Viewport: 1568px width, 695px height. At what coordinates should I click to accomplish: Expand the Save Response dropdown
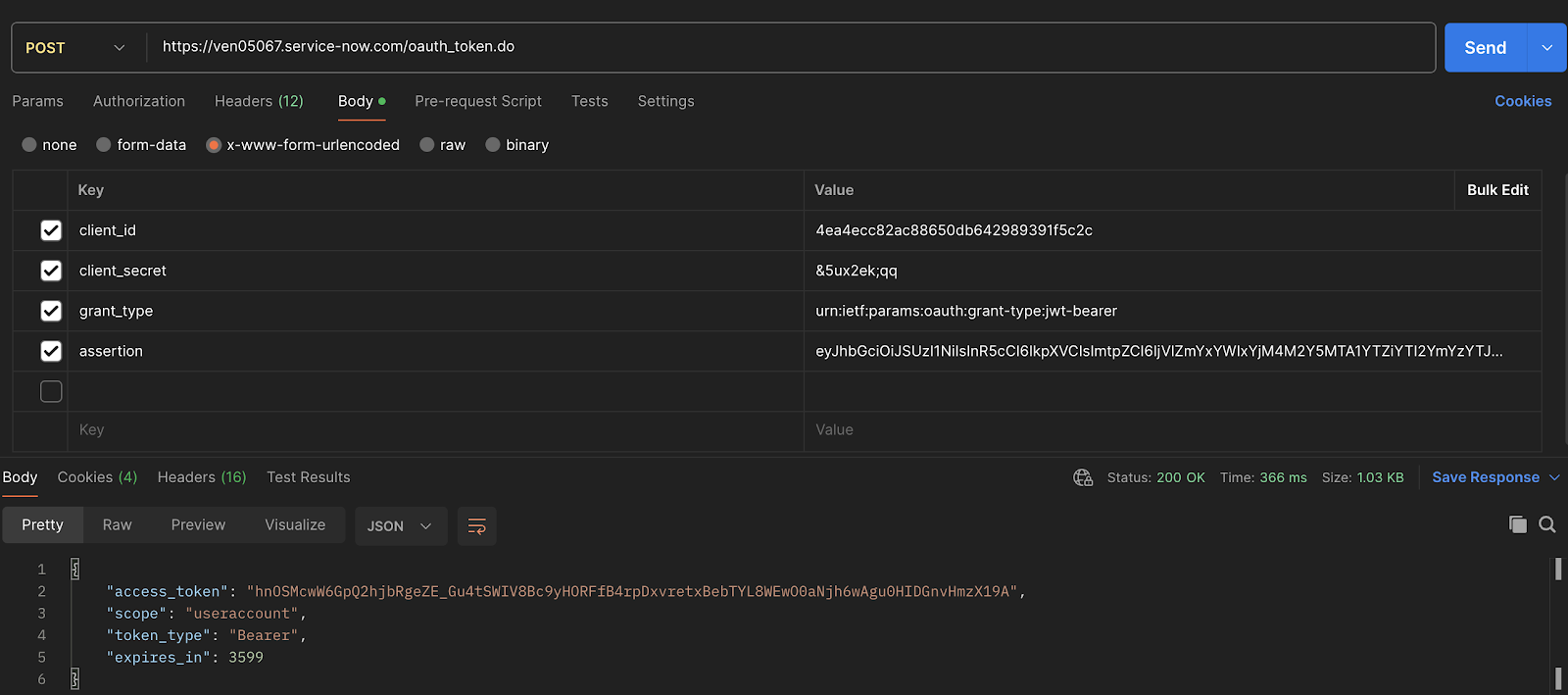1554,477
